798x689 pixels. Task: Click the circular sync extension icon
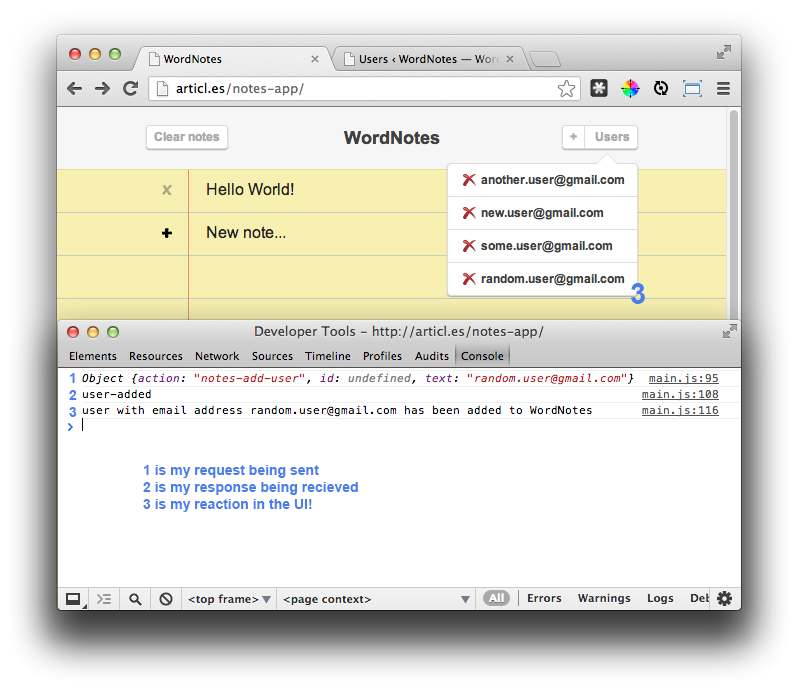(661, 89)
